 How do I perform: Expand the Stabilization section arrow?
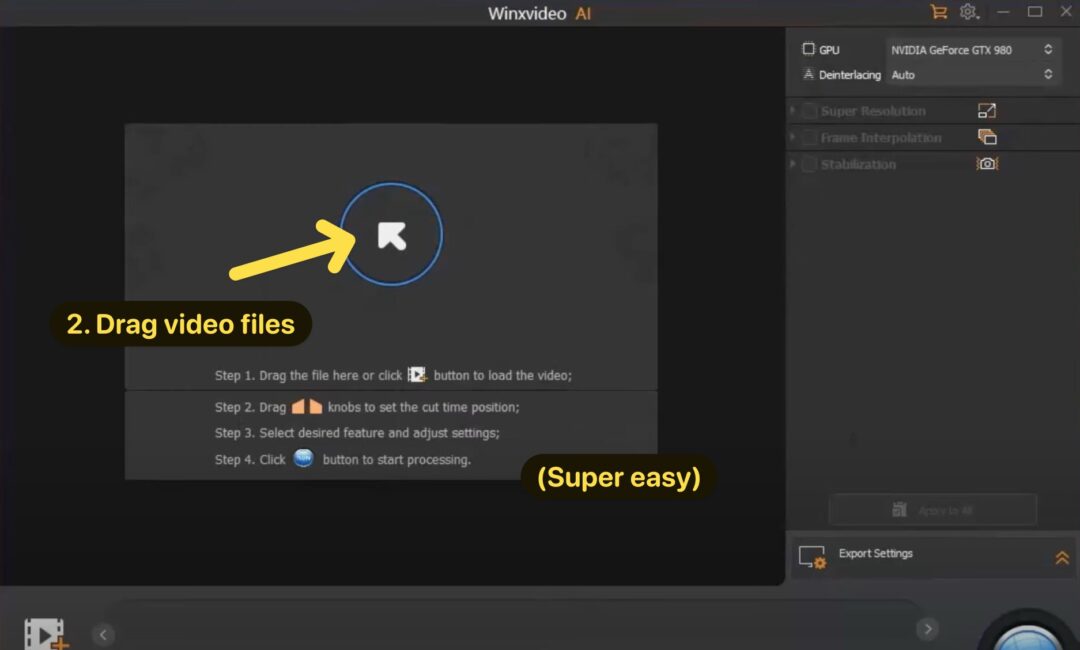tap(793, 164)
